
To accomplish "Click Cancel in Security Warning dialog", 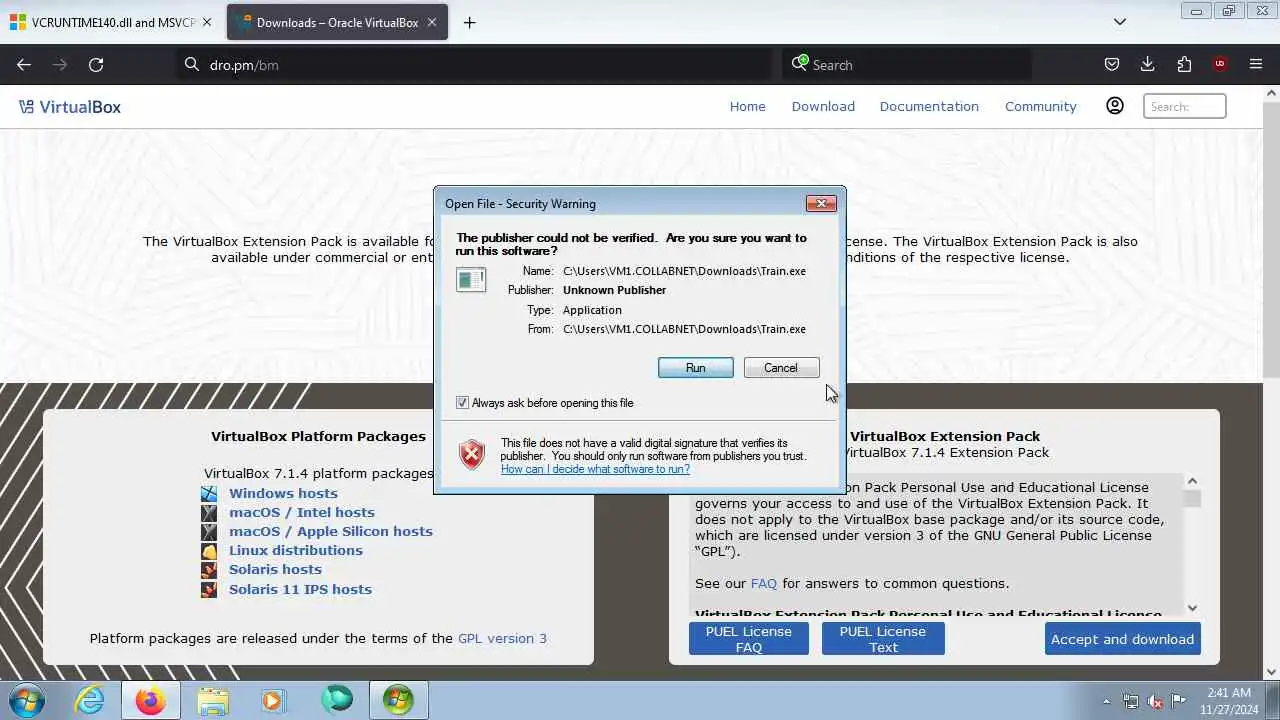I will pyautogui.click(x=781, y=368).
